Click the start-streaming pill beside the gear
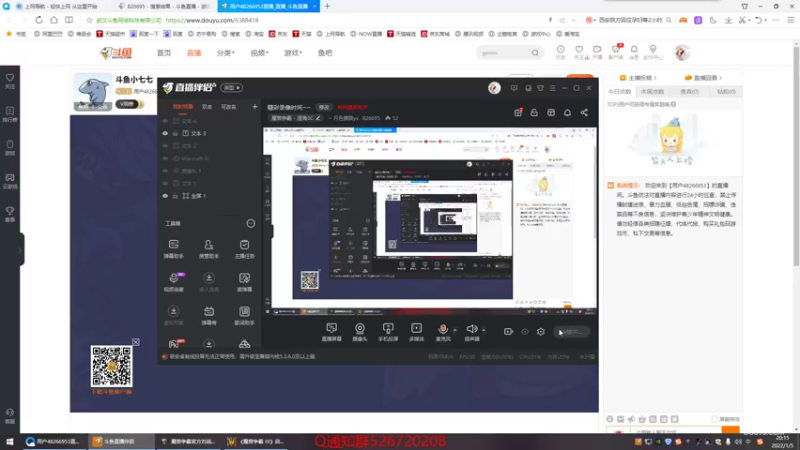Screen dimensions: 800x450 tap(571, 332)
